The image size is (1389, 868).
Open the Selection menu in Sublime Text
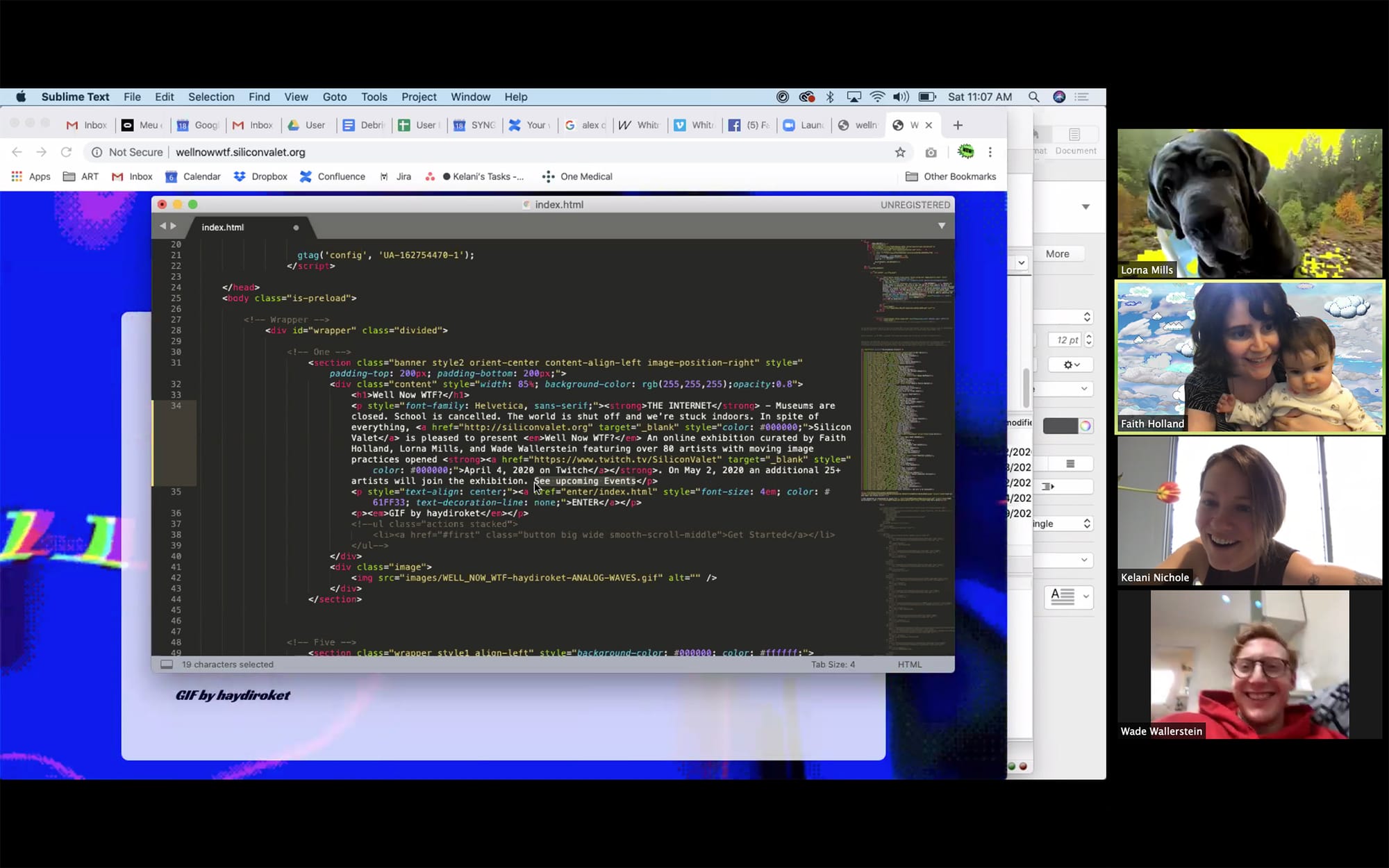(211, 97)
